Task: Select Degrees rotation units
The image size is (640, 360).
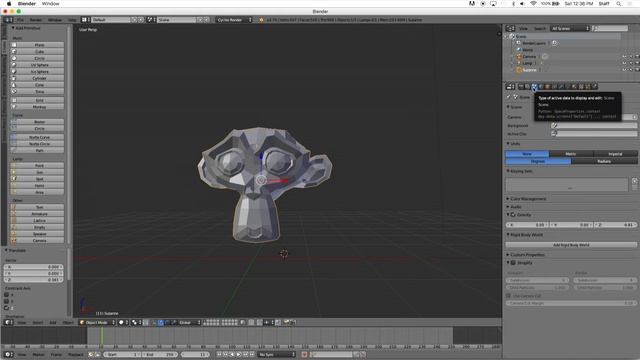Action: (x=538, y=161)
